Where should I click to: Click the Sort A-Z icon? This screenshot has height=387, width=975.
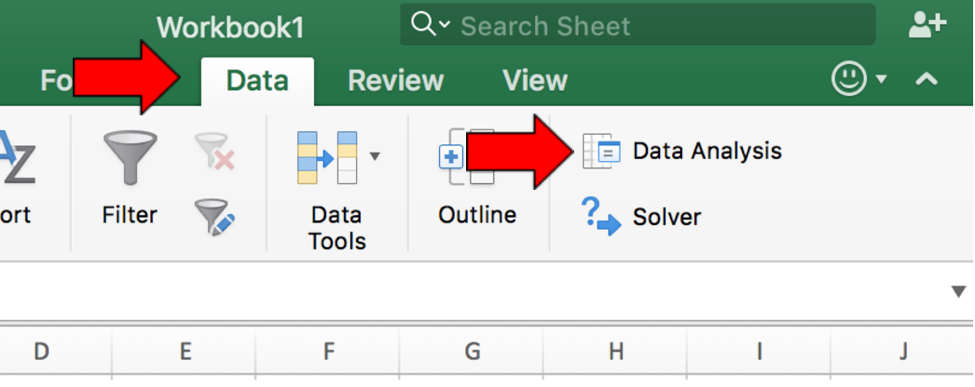click(17, 157)
